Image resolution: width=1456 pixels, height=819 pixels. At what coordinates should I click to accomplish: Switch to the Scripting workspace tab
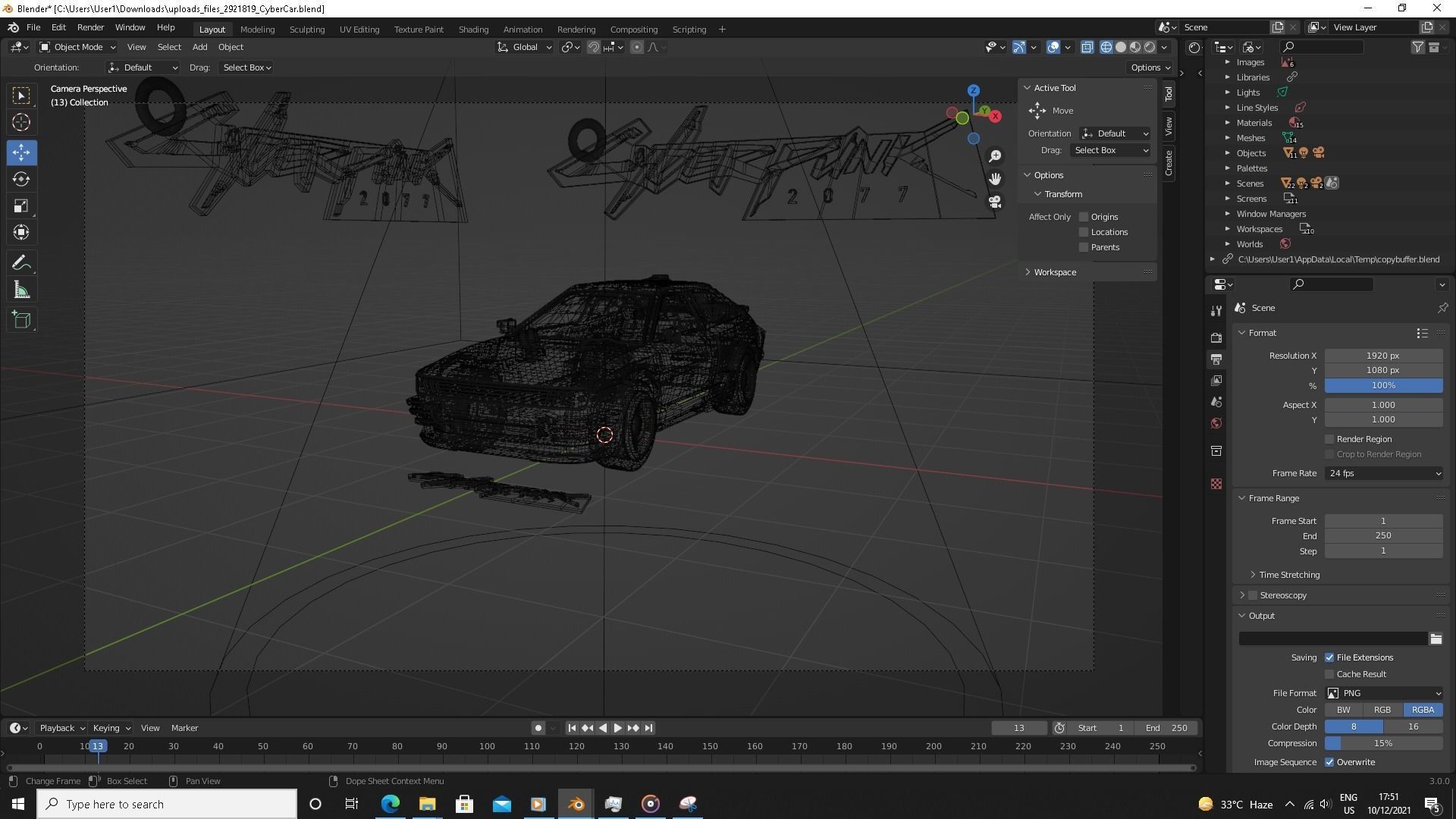[x=689, y=29]
